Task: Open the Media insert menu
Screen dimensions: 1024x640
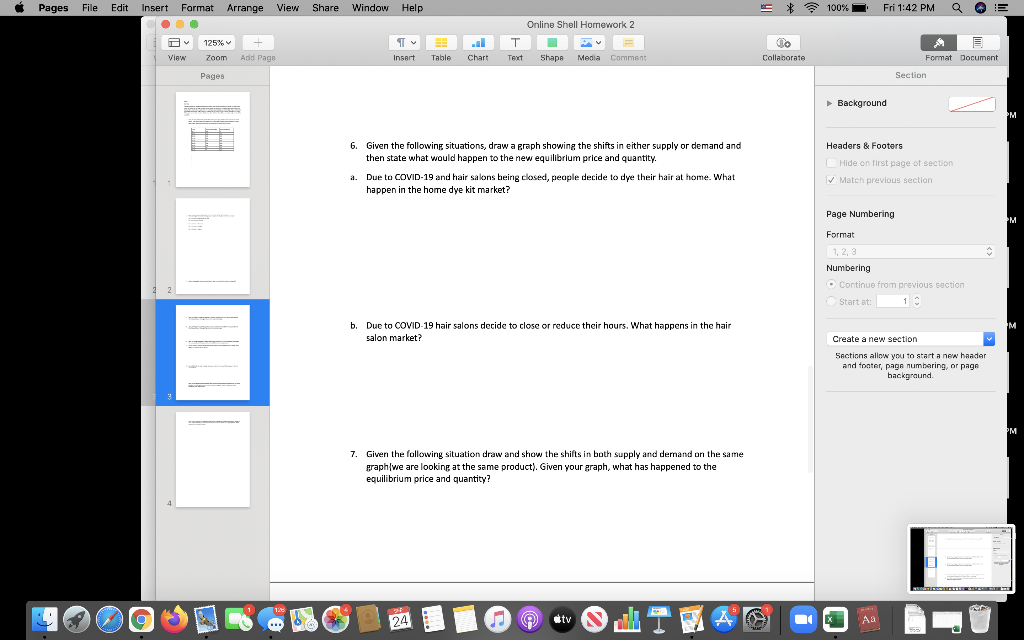Action: (x=589, y=43)
